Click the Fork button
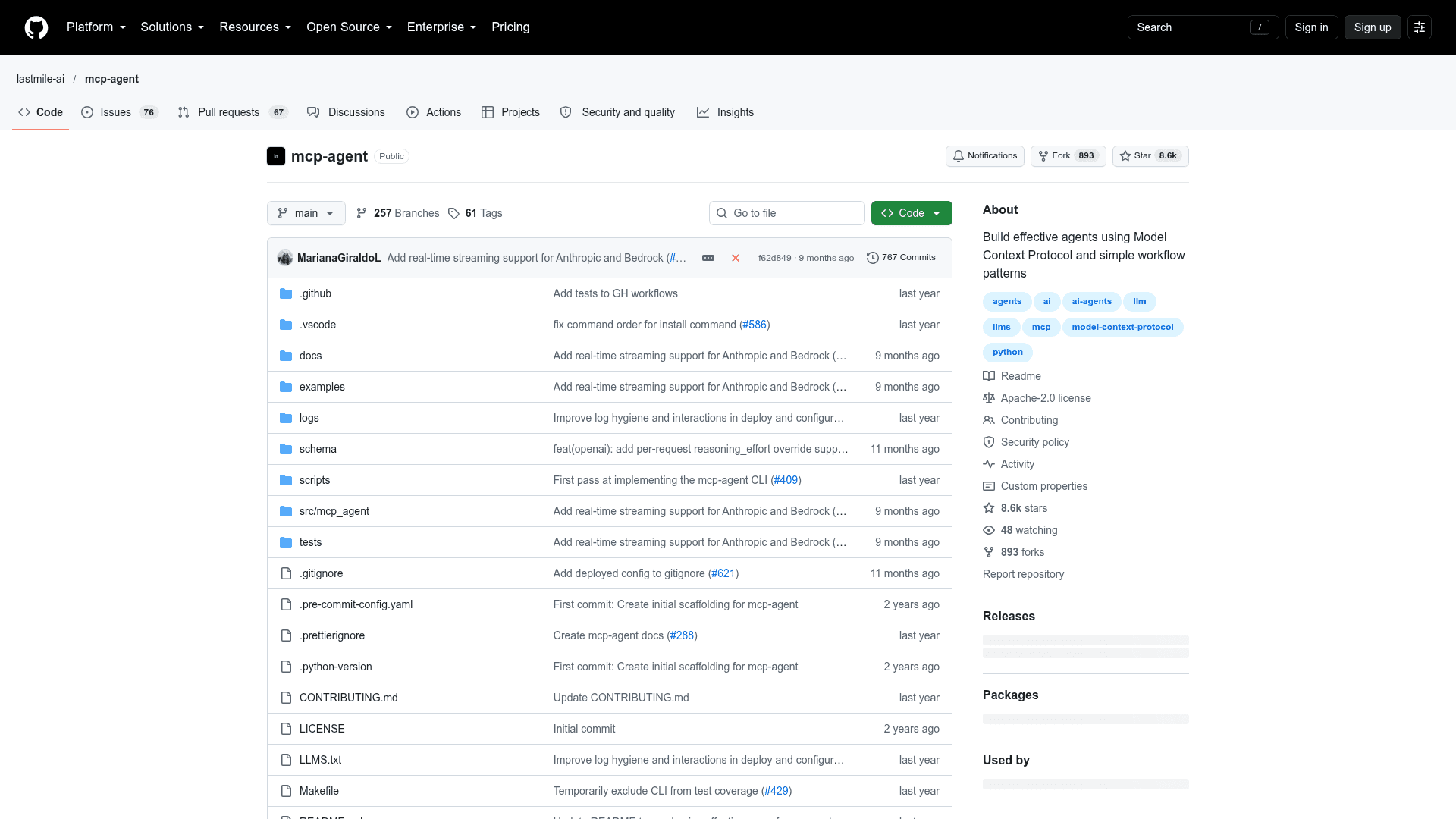Image resolution: width=1456 pixels, height=819 pixels. [1068, 156]
